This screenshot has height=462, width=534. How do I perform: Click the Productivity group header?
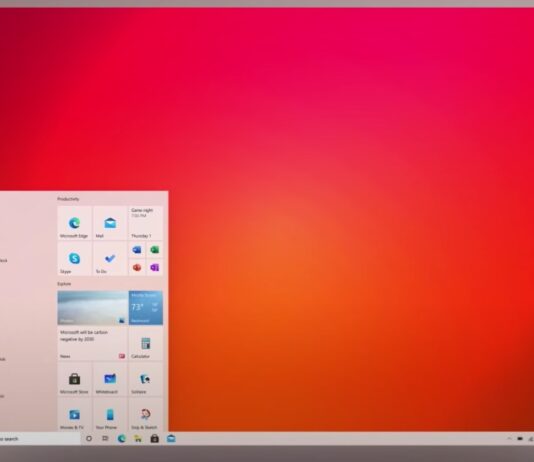pos(68,199)
